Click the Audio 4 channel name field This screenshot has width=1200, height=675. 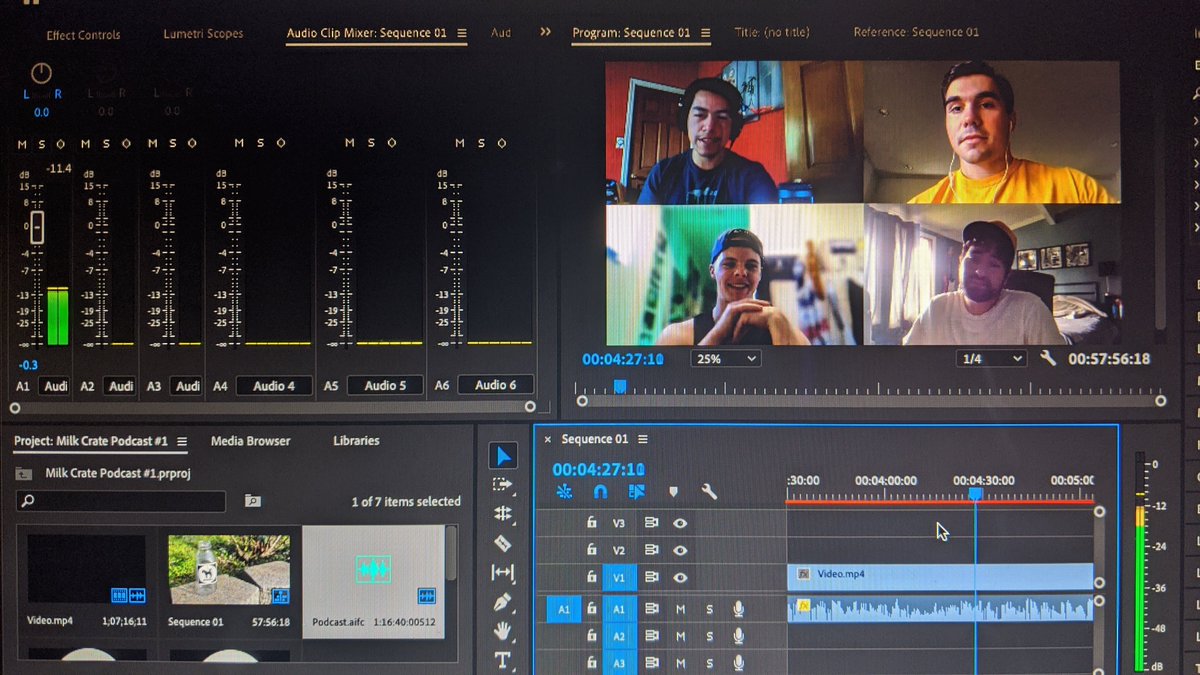point(274,386)
